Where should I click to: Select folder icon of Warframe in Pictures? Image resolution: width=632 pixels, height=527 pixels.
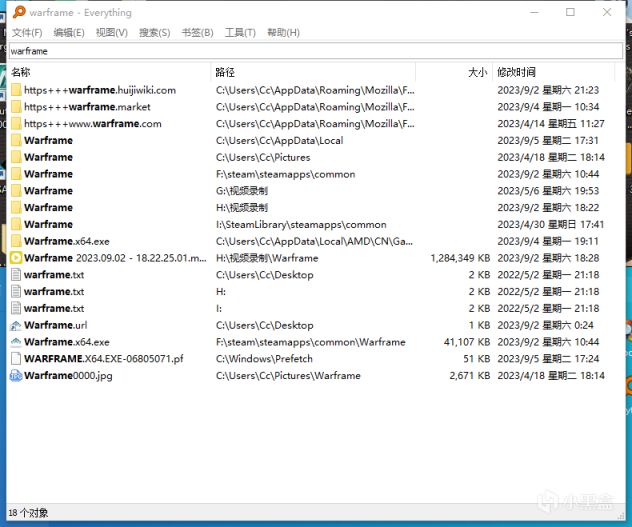tap(16, 157)
